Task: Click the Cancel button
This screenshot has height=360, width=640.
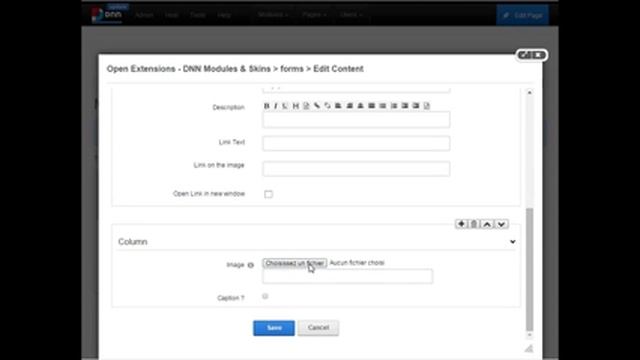Action: (x=318, y=328)
